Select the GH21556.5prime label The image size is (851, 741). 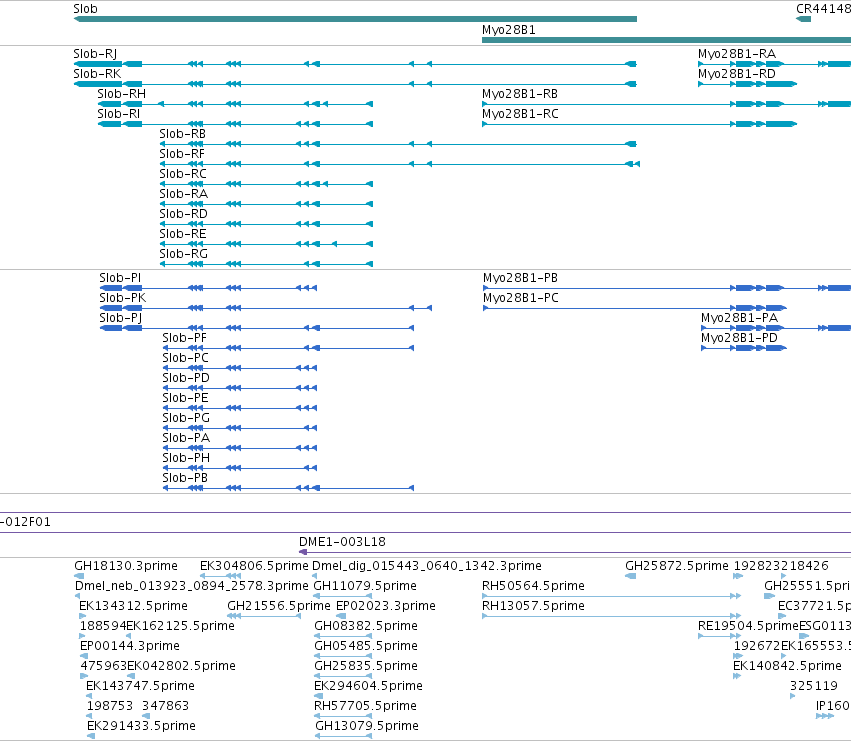point(278,606)
